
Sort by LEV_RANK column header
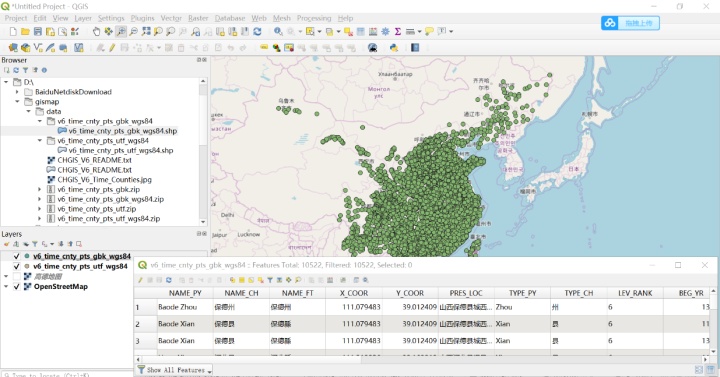(x=635, y=293)
